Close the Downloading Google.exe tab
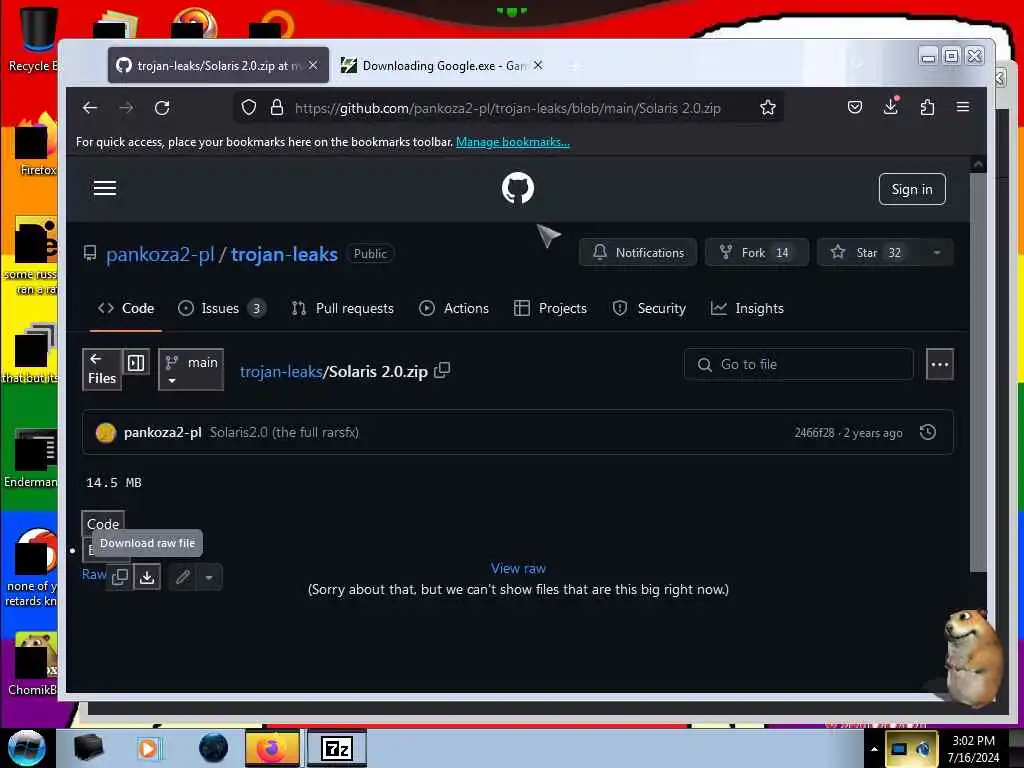The width and height of the screenshot is (1024, 768). coord(537,65)
